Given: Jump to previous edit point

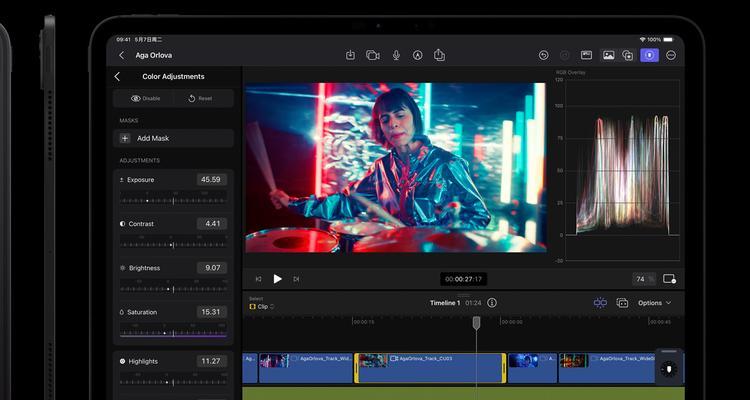Looking at the screenshot, I should (258, 279).
